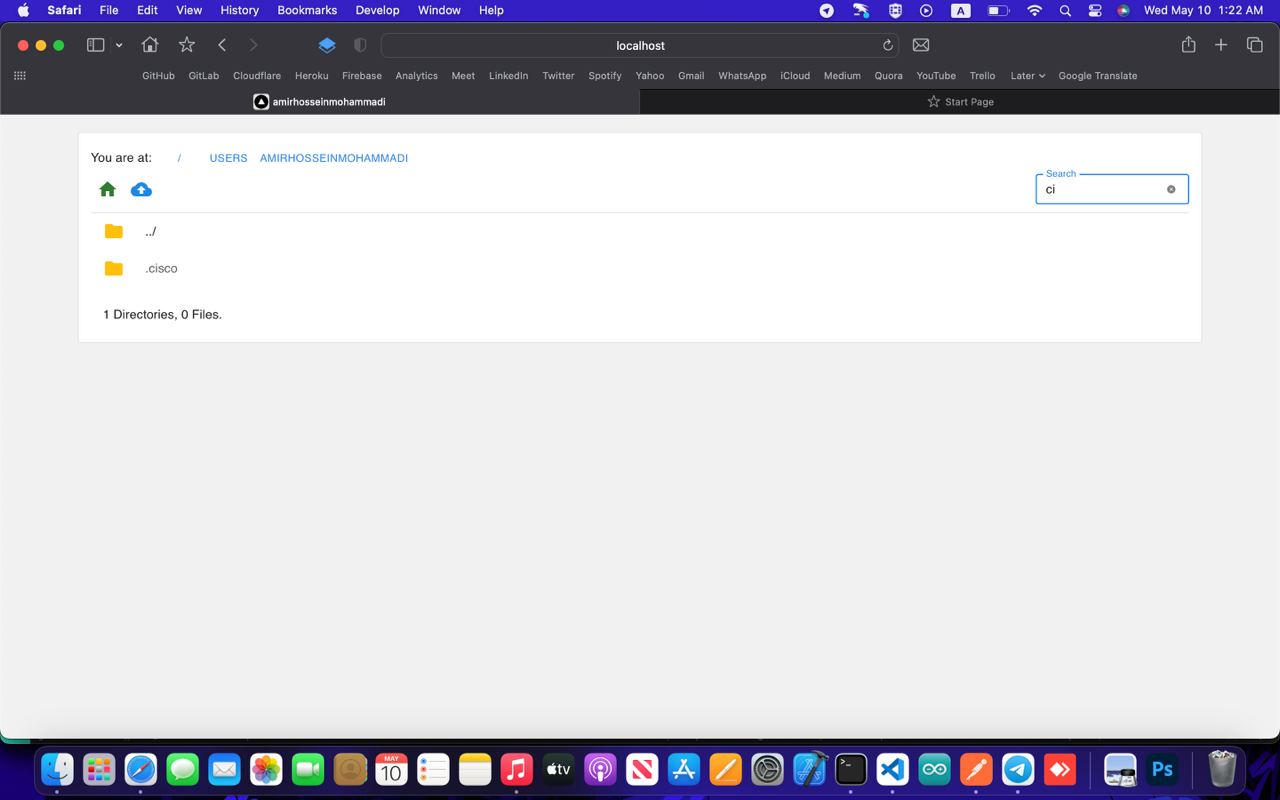Expand the sidebar tab group dropdown arrow
Viewport: 1280px width, 800px height.
119,45
